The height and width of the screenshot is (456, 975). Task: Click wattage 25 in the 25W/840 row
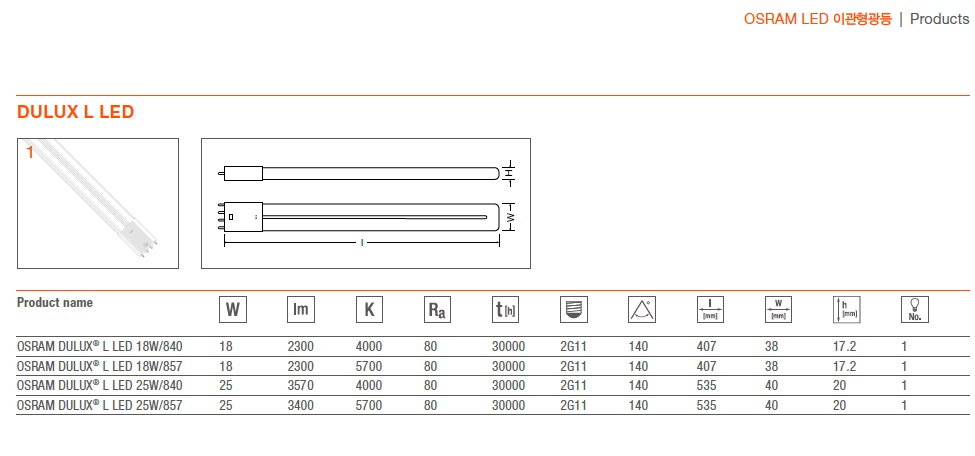(226, 386)
